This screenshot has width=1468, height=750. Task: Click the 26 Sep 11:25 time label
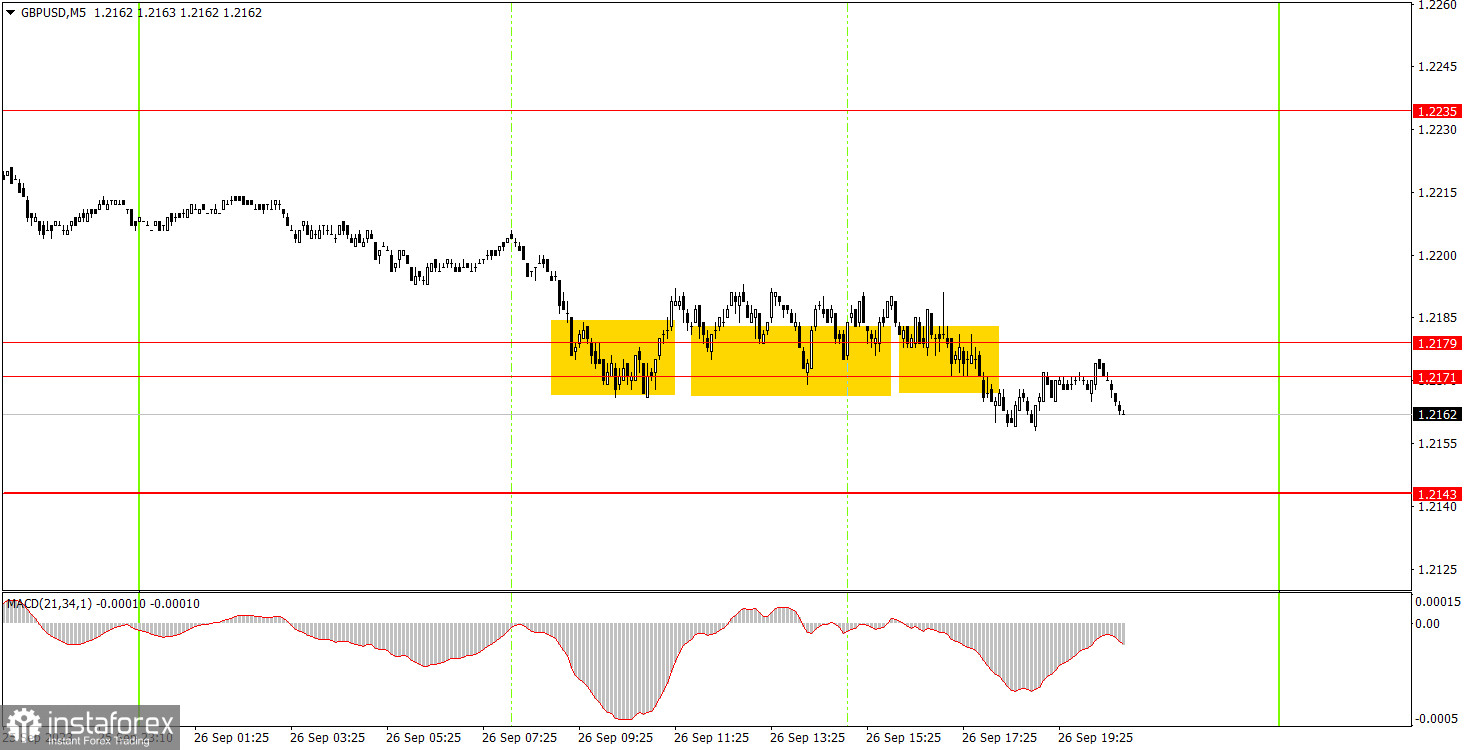711,737
